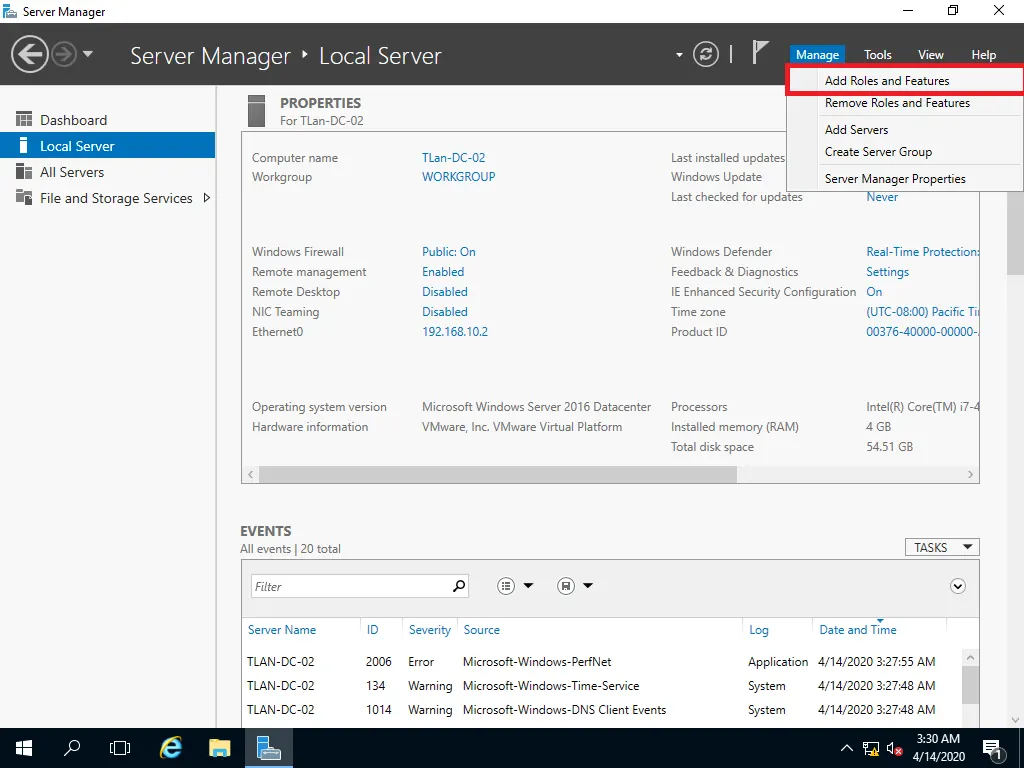Open the Tools menu
Viewport: 1024px width, 768px height.
(878, 55)
